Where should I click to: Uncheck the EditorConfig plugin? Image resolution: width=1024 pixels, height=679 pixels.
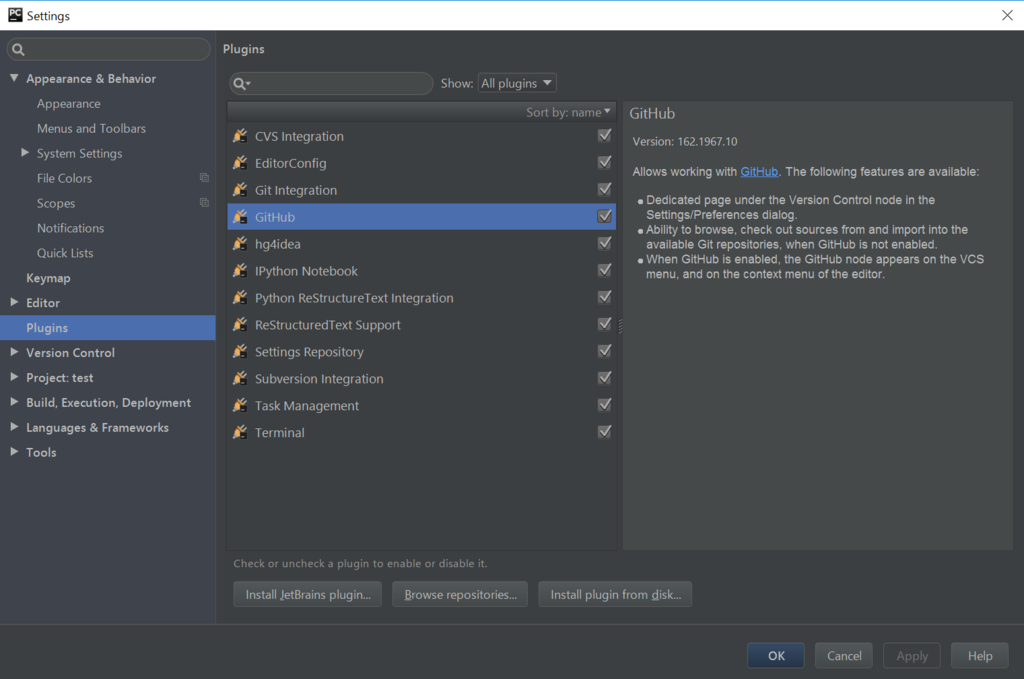pyautogui.click(x=605, y=162)
